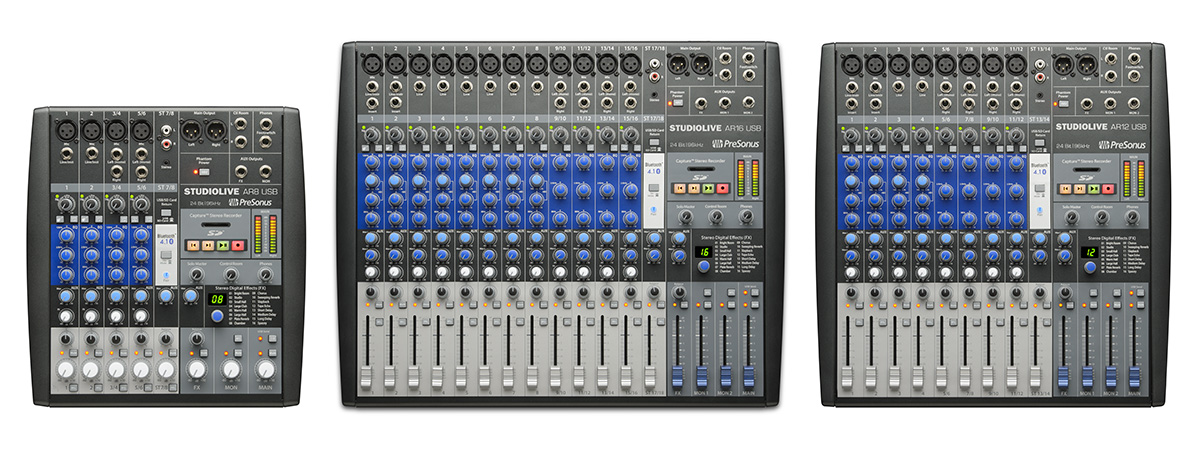Click the Play button on the AR16 stereo recorder
Image resolution: width=1200 pixels, height=449 pixels.
tap(707, 187)
